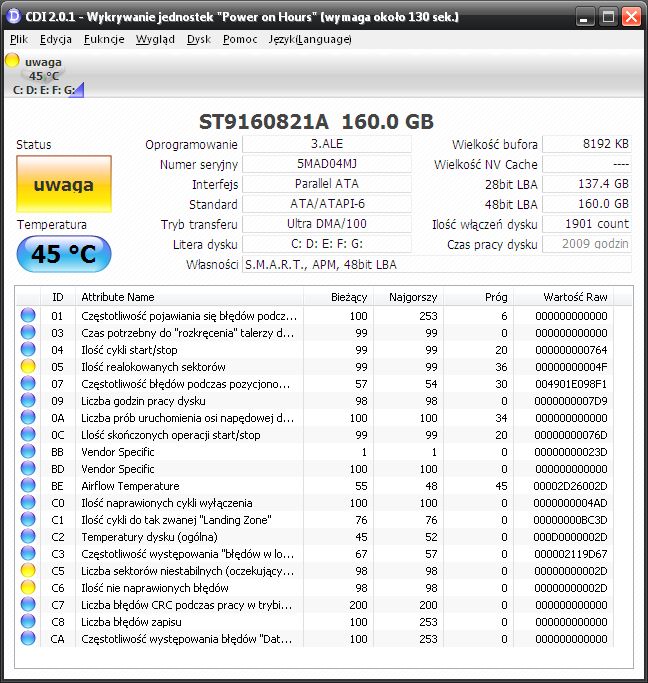Open the Funkcje menu

[x=104, y=39]
